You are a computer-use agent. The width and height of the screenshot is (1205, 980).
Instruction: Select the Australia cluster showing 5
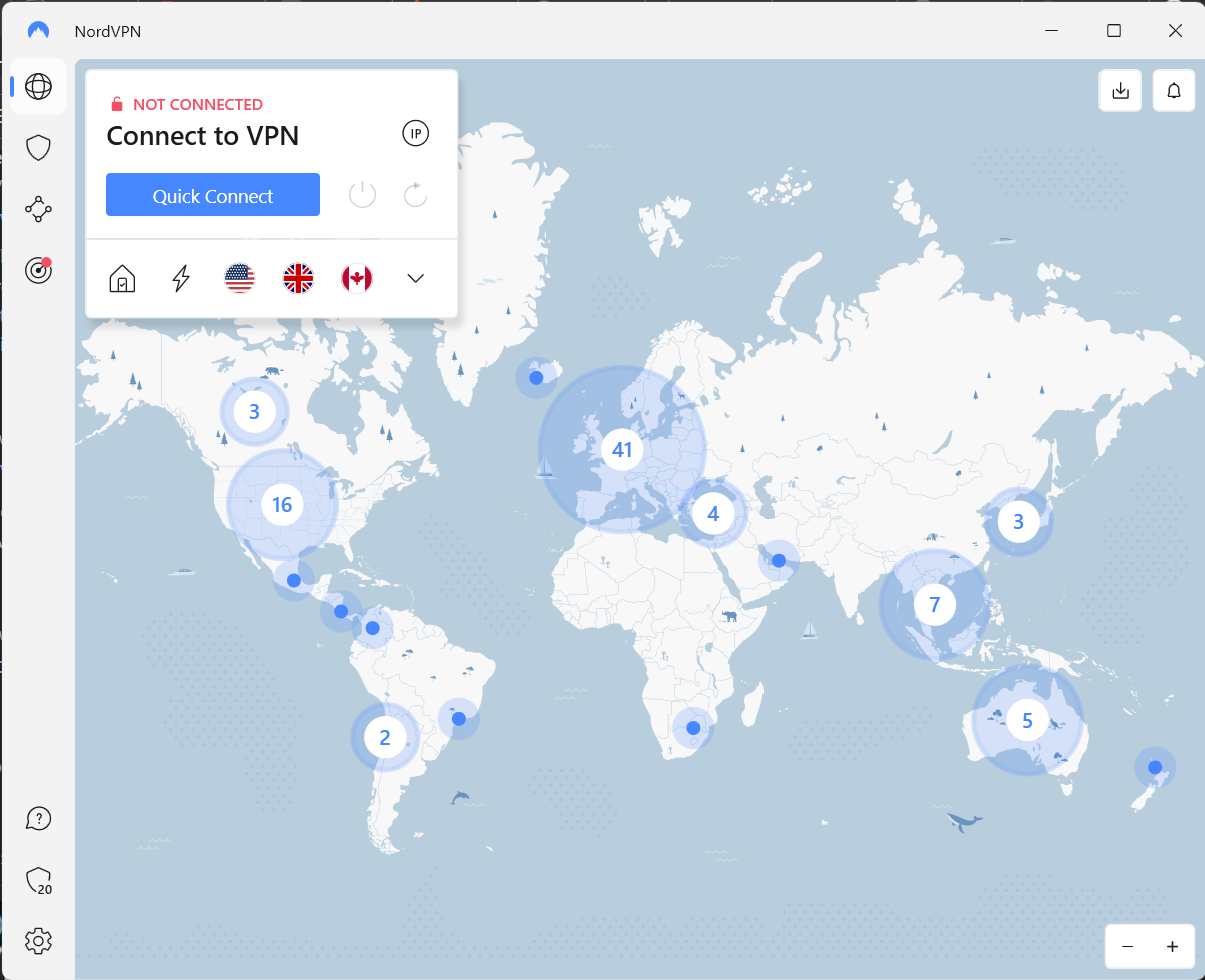click(1027, 719)
